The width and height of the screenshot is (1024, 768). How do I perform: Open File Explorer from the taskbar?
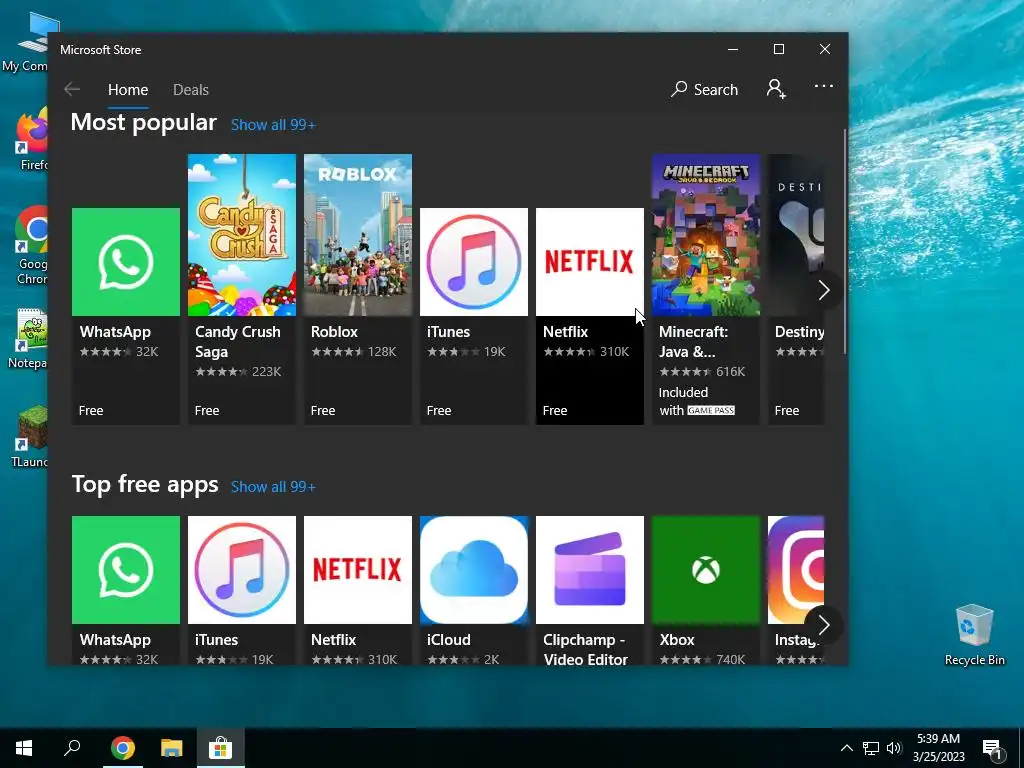point(172,748)
